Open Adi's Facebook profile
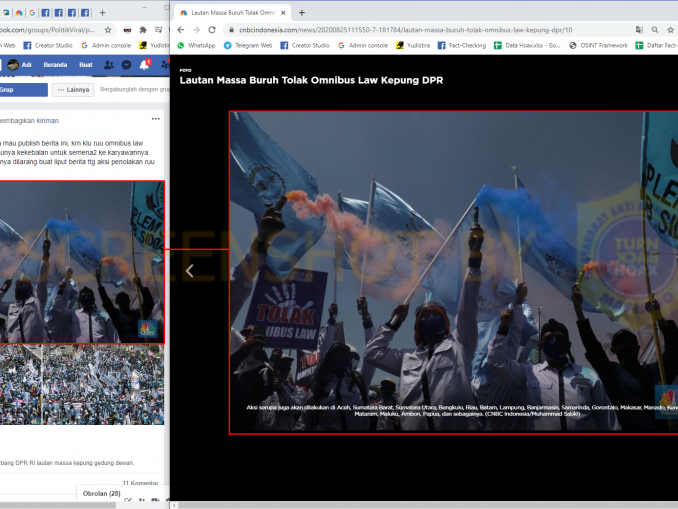The image size is (678, 509). point(20,65)
